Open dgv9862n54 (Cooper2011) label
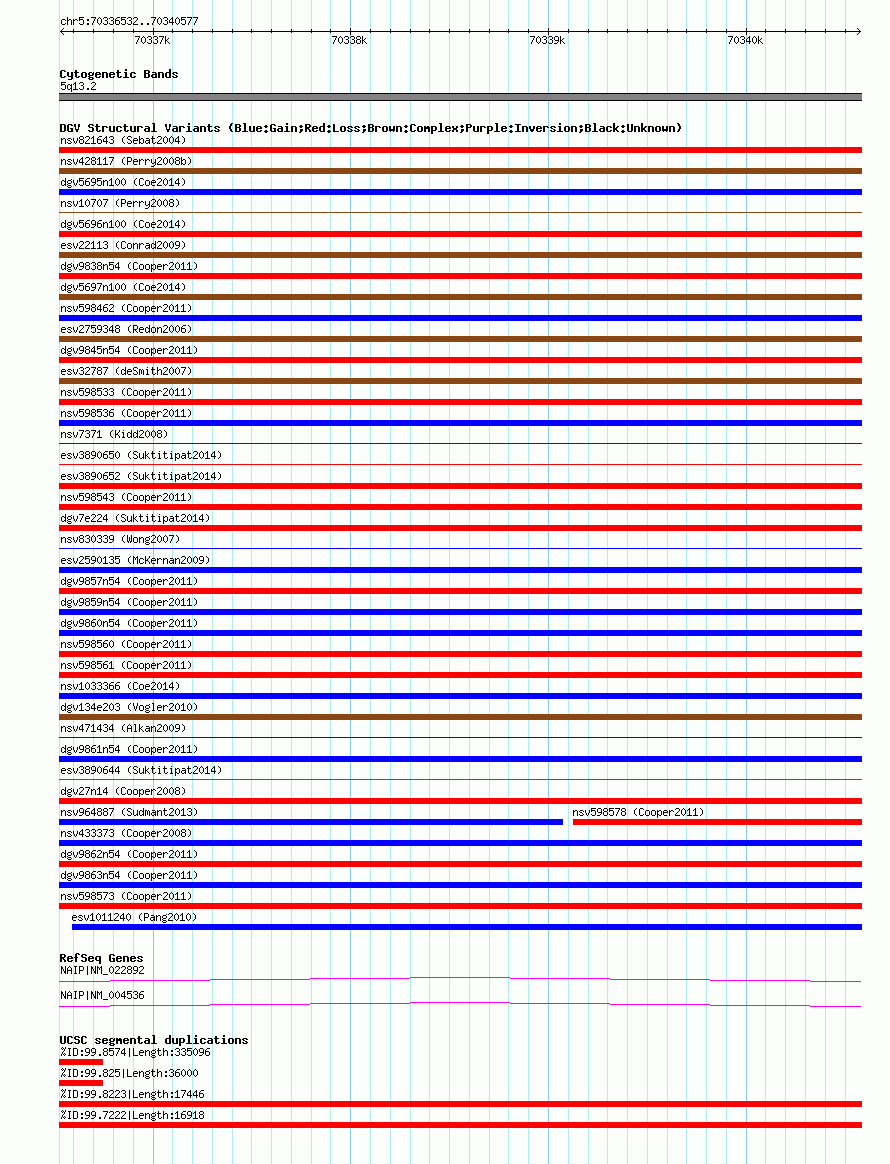 [129, 854]
